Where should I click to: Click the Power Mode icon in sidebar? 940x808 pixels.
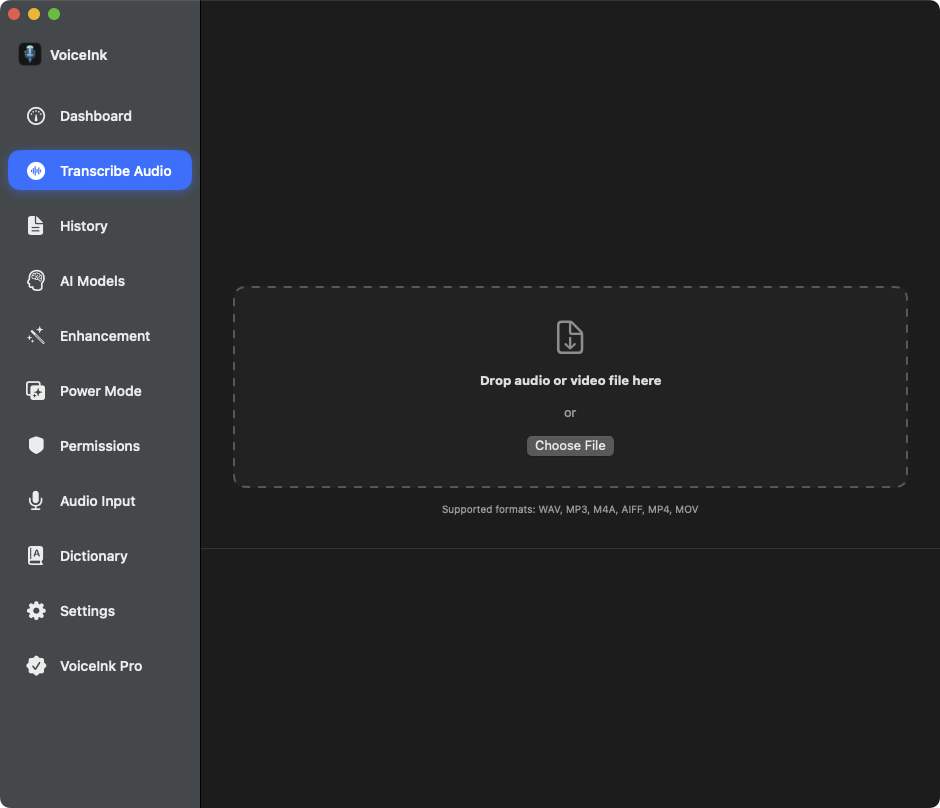pos(36,391)
